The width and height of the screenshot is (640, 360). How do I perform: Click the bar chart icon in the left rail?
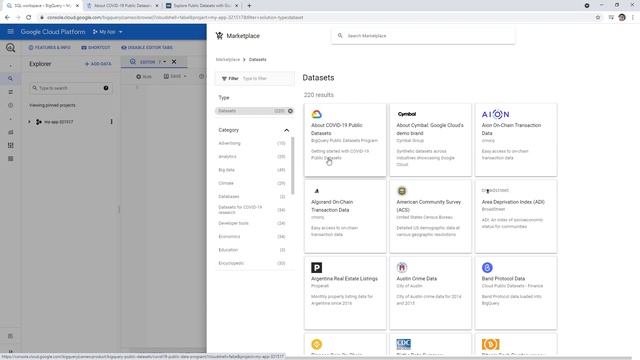point(11,132)
